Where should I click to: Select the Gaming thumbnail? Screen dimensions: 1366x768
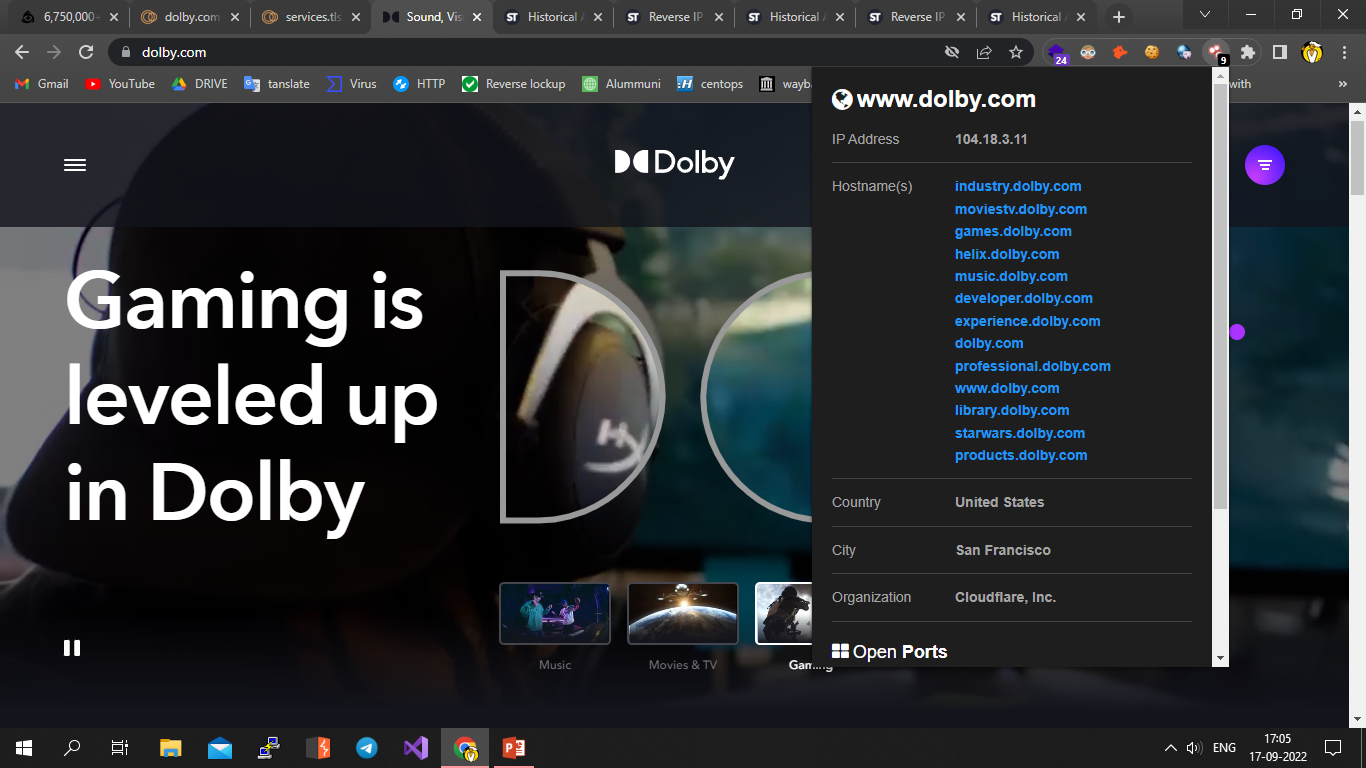tap(784, 614)
